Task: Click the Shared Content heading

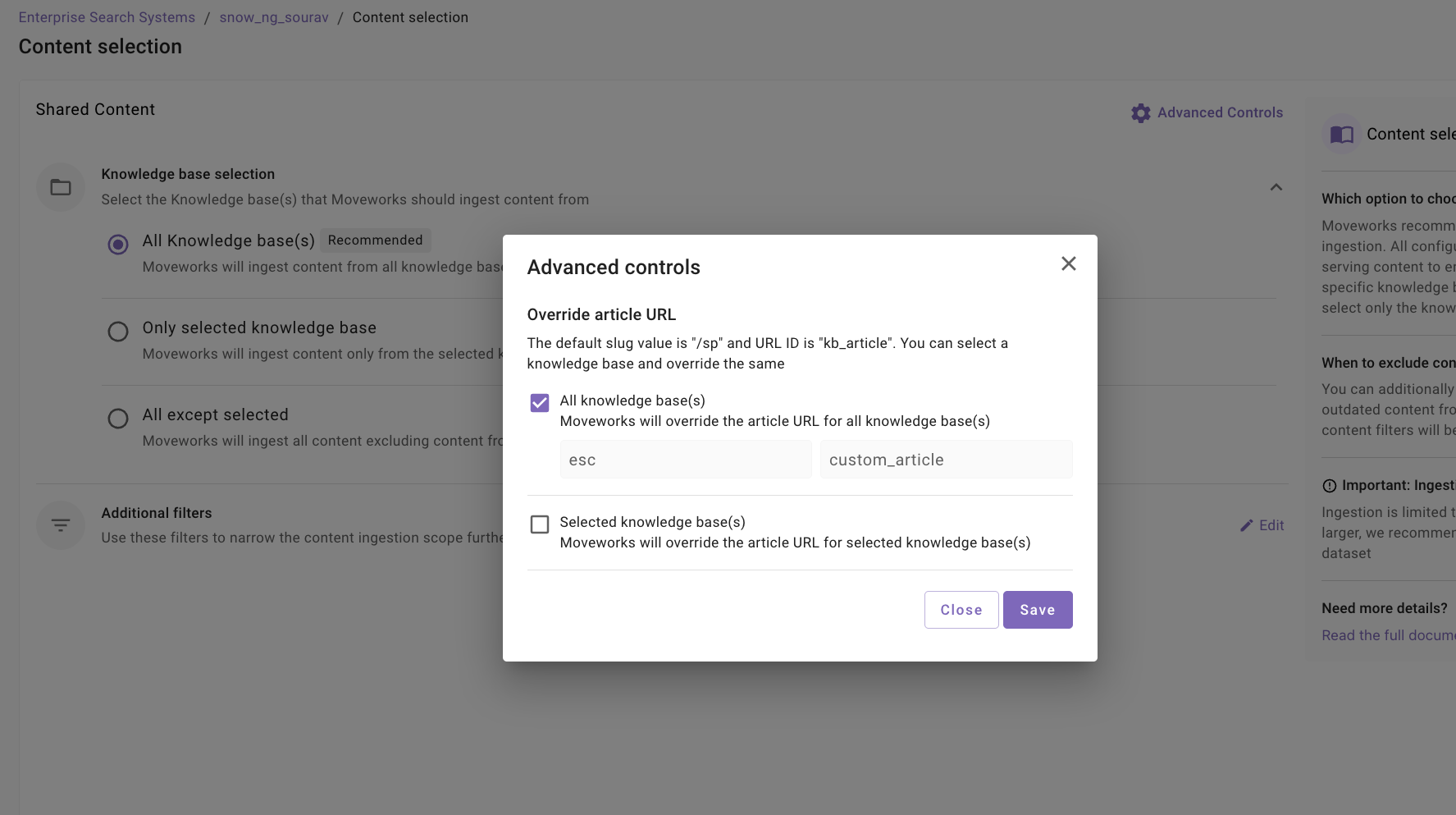Action: click(x=95, y=109)
